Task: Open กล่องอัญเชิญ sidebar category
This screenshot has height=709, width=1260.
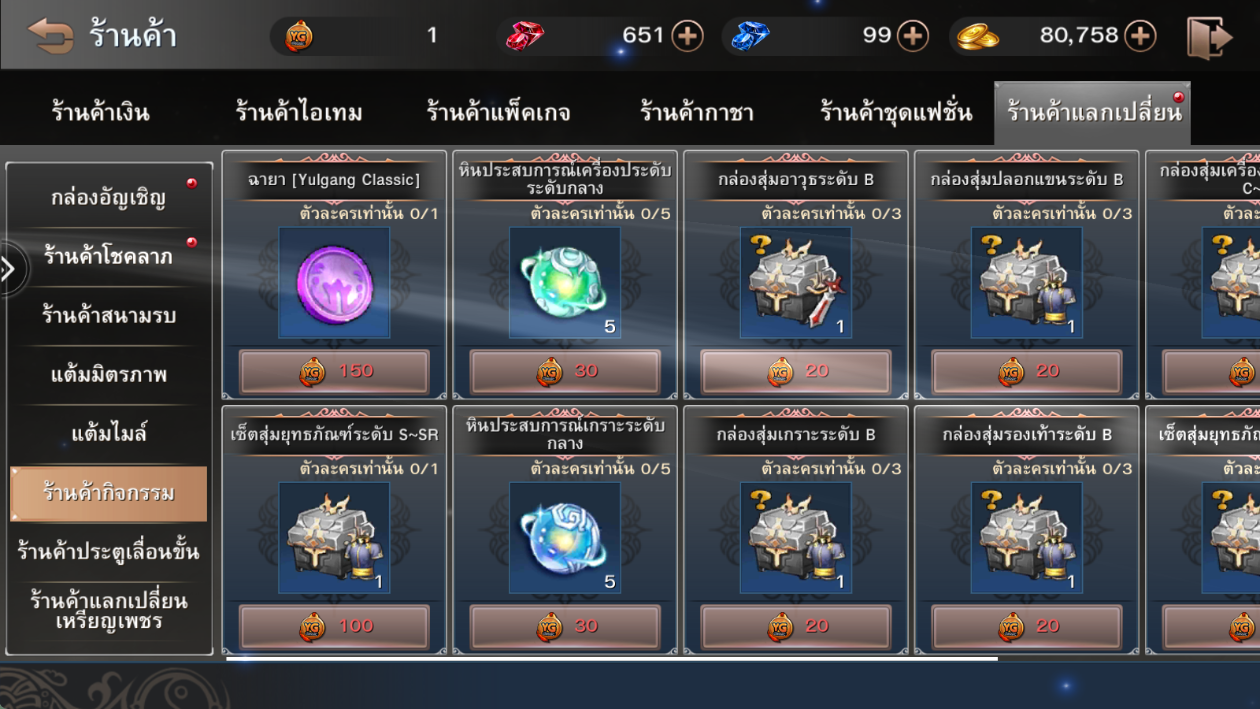Action: 109,197
